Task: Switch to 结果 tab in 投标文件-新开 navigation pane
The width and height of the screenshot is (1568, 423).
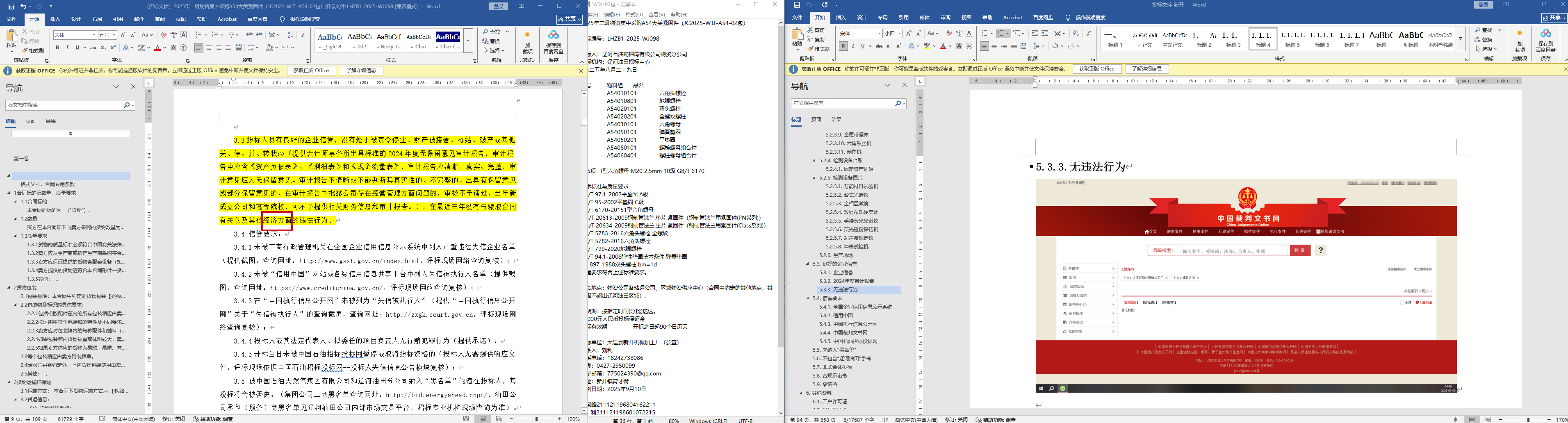Action: click(x=836, y=119)
